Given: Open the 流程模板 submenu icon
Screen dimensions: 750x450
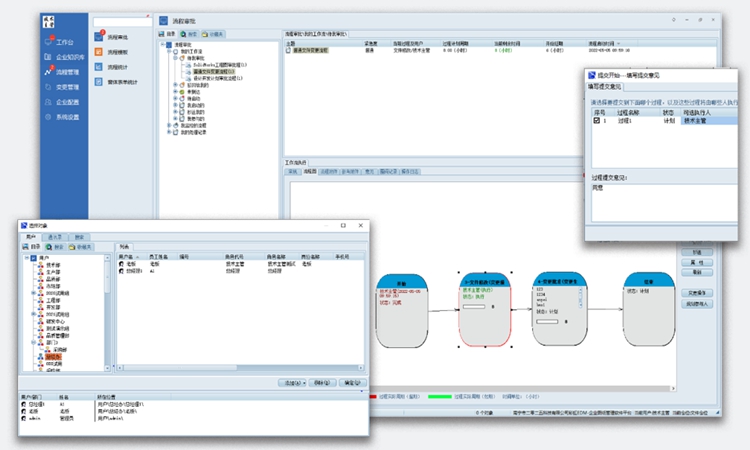Looking at the screenshot, I should pos(99,52).
